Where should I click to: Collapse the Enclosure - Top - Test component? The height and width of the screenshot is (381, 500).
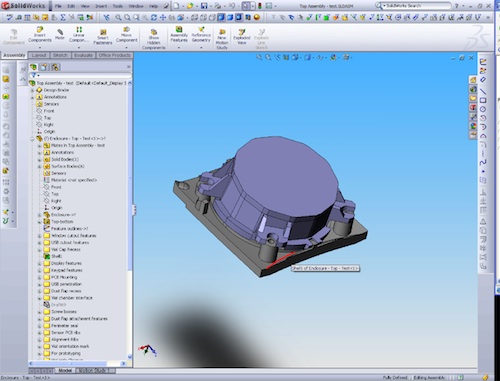32,139
